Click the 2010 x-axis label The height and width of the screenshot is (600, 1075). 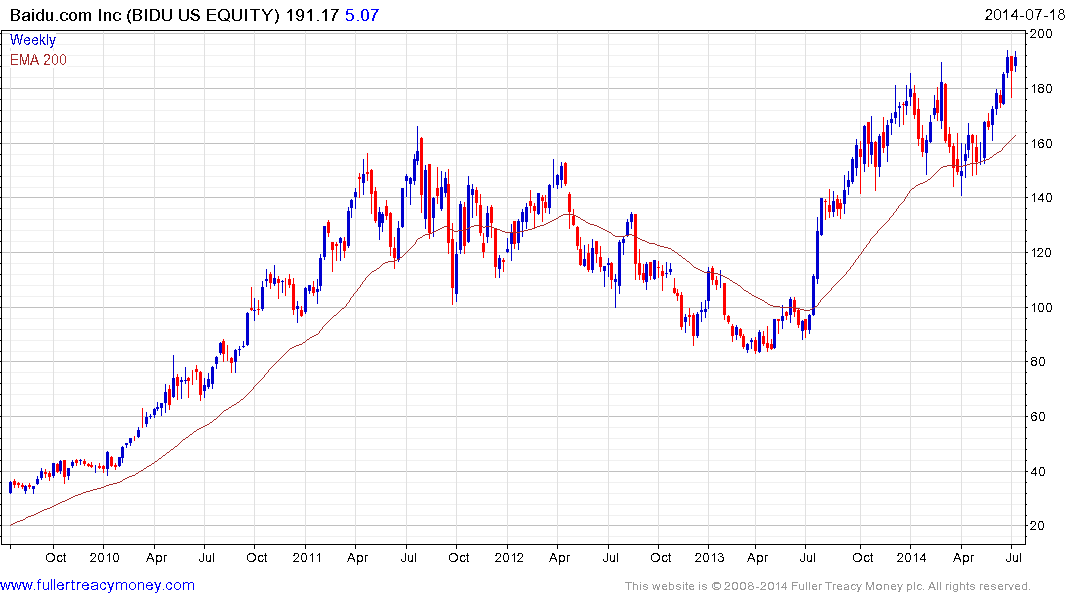104,557
